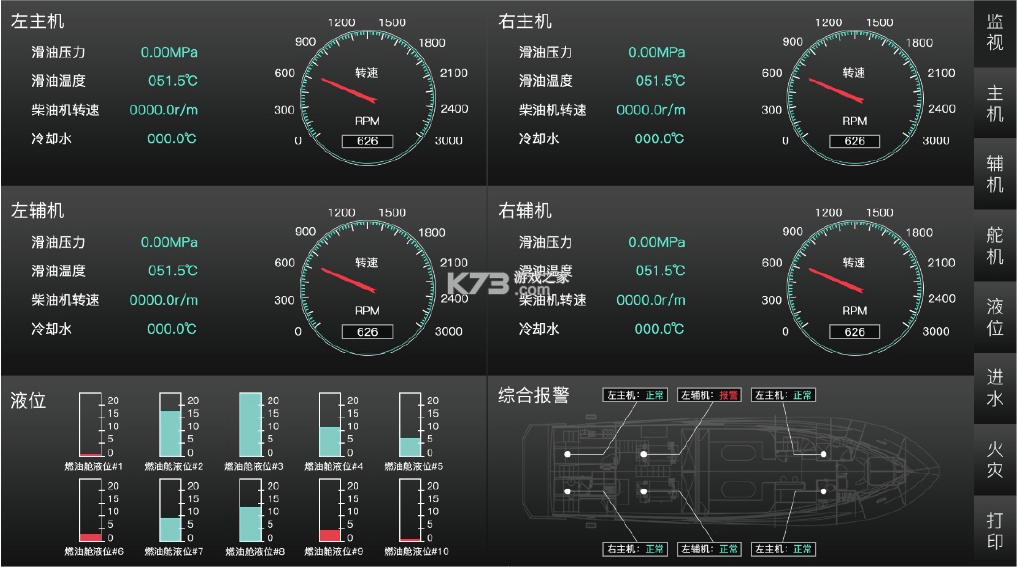
Task: Click the 打印 print button in sidebar
Action: coord(995,531)
